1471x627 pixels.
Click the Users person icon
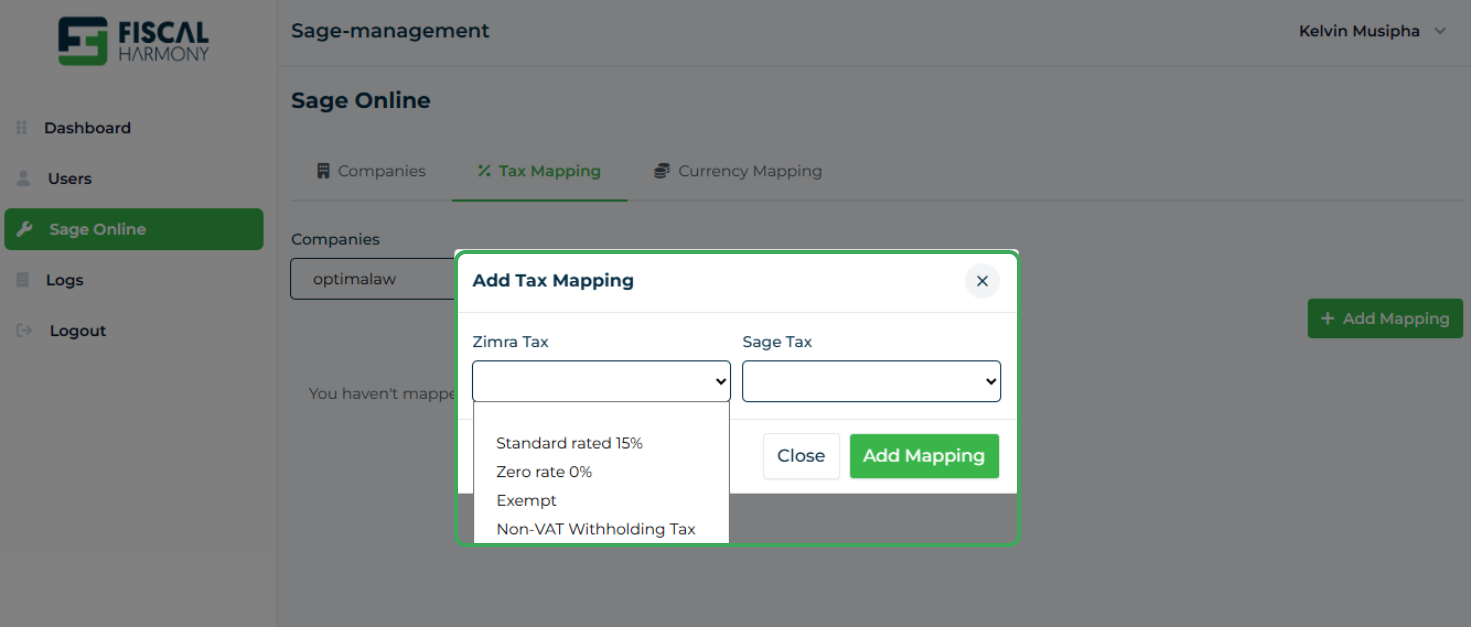pyautogui.click(x=23, y=178)
